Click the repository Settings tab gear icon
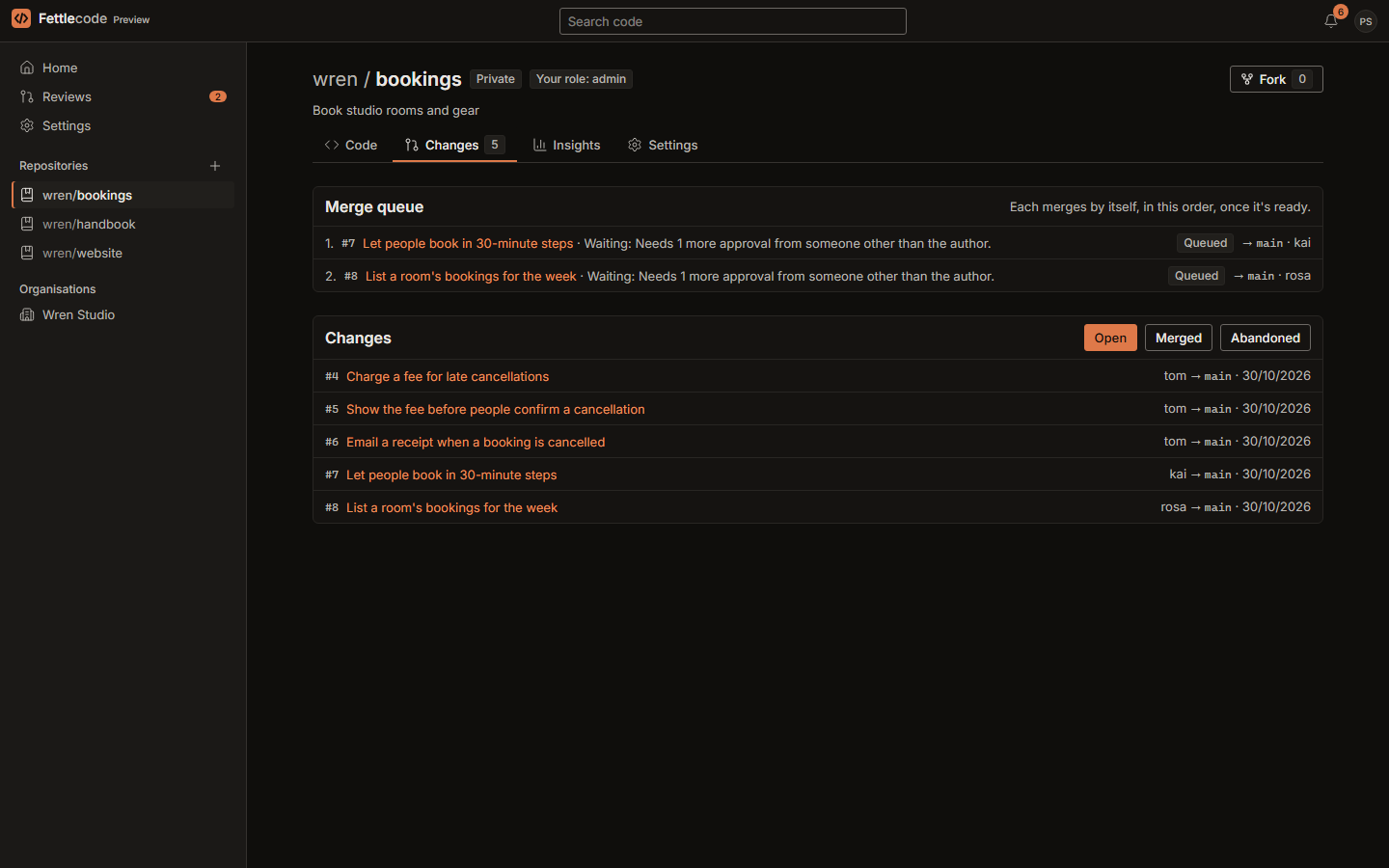1389x868 pixels. tap(635, 145)
